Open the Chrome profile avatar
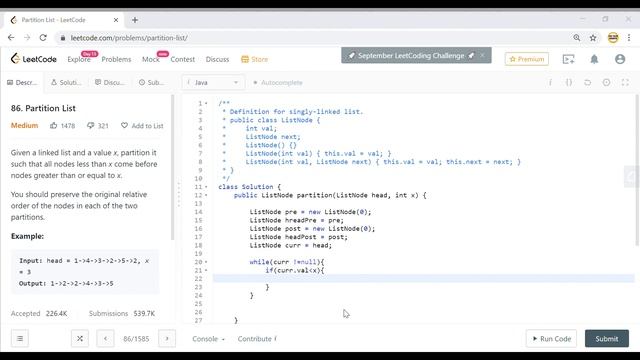This screenshot has height=360, width=640. (x=613, y=38)
